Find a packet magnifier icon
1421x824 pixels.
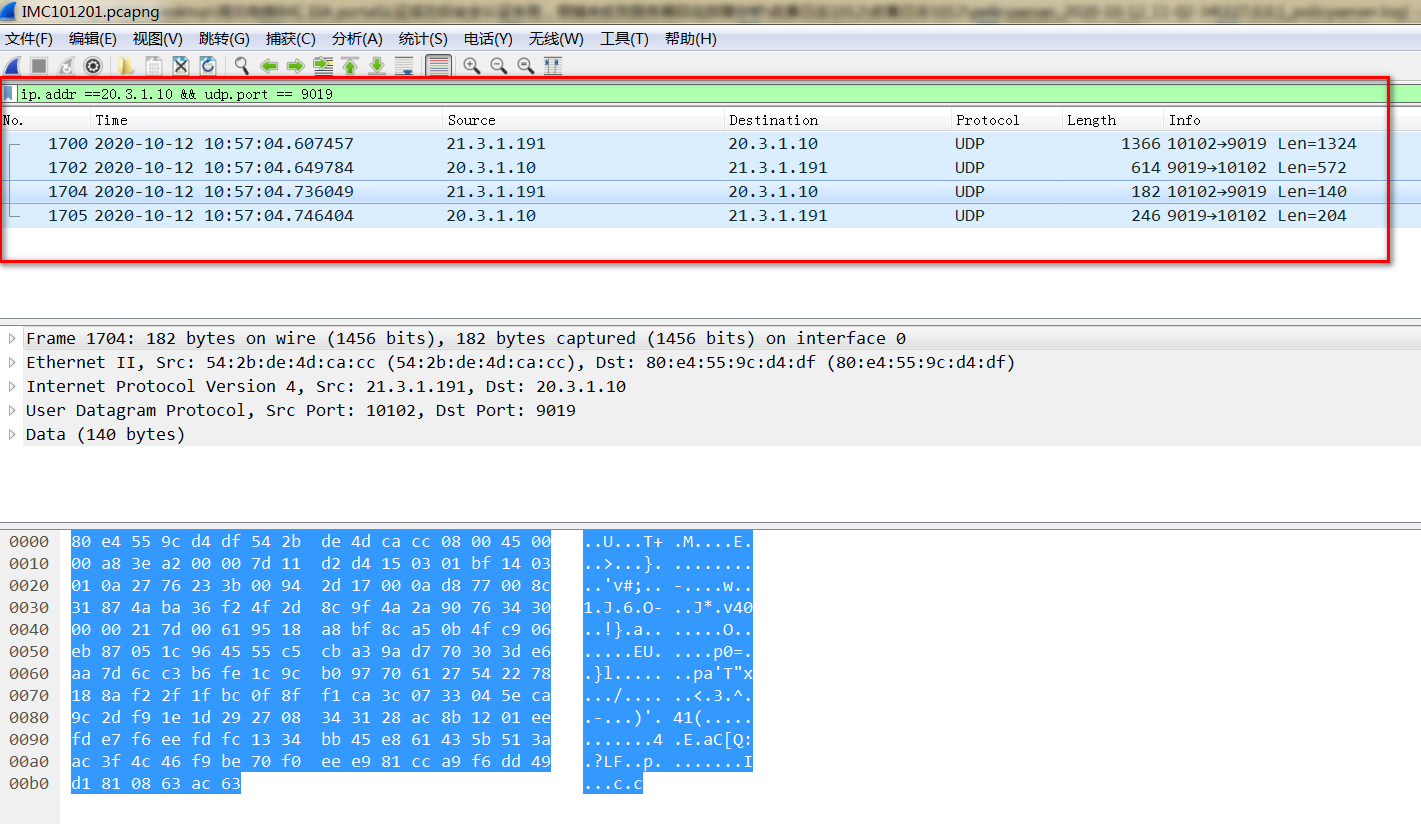tap(241, 66)
